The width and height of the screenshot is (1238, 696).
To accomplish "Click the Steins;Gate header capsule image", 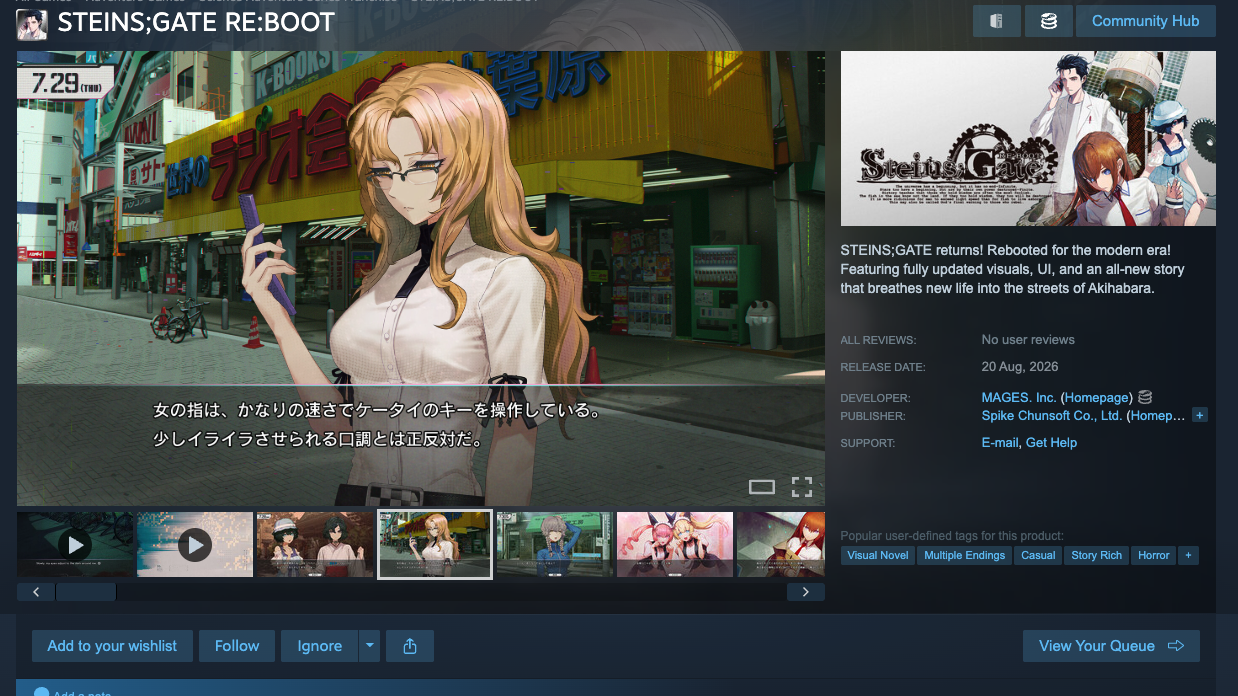I will [x=1028, y=139].
